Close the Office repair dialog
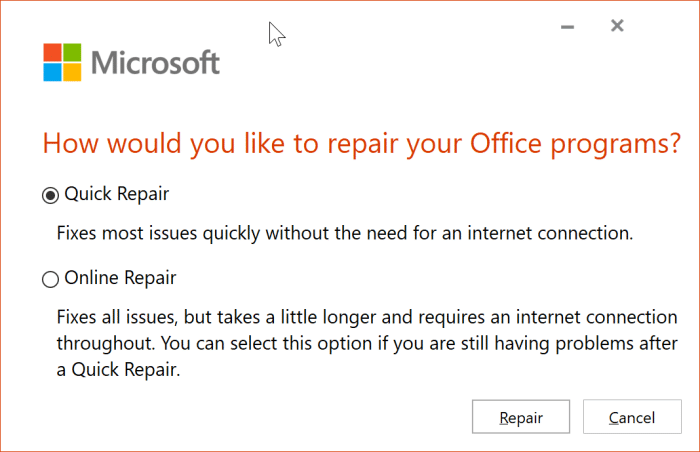The width and height of the screenshot is (700, 452). pyautogui.click(x=617, y=26)
